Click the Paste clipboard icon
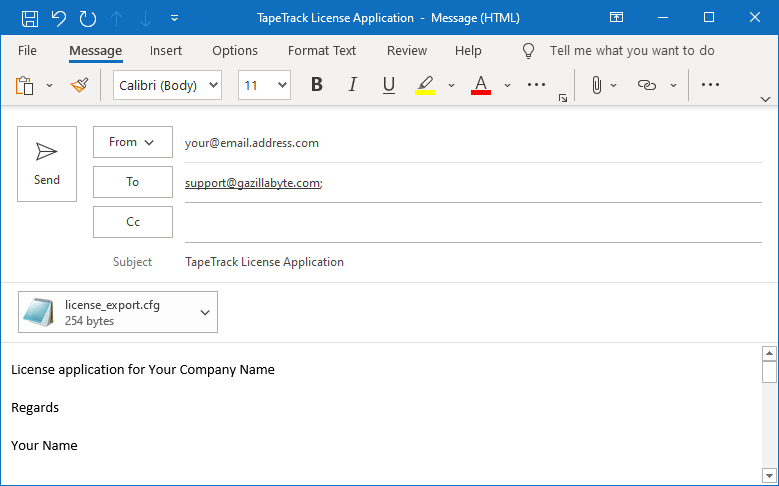The image size is (779, 486). [x=24, y=85]
